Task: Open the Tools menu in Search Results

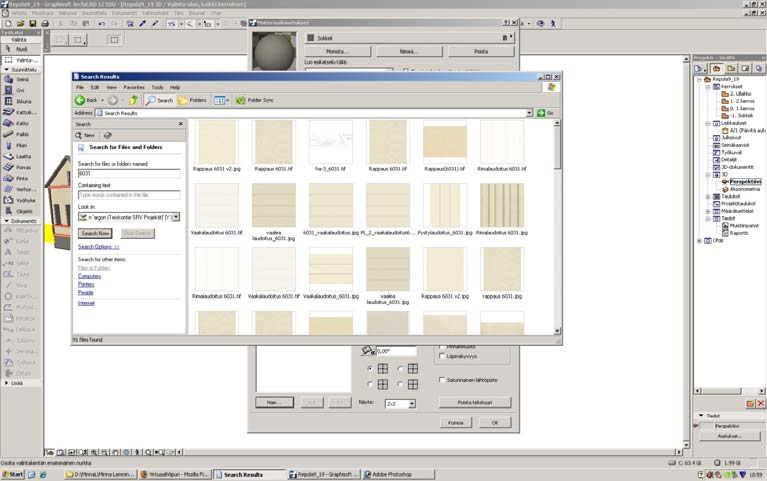Action: coord(158,87)
